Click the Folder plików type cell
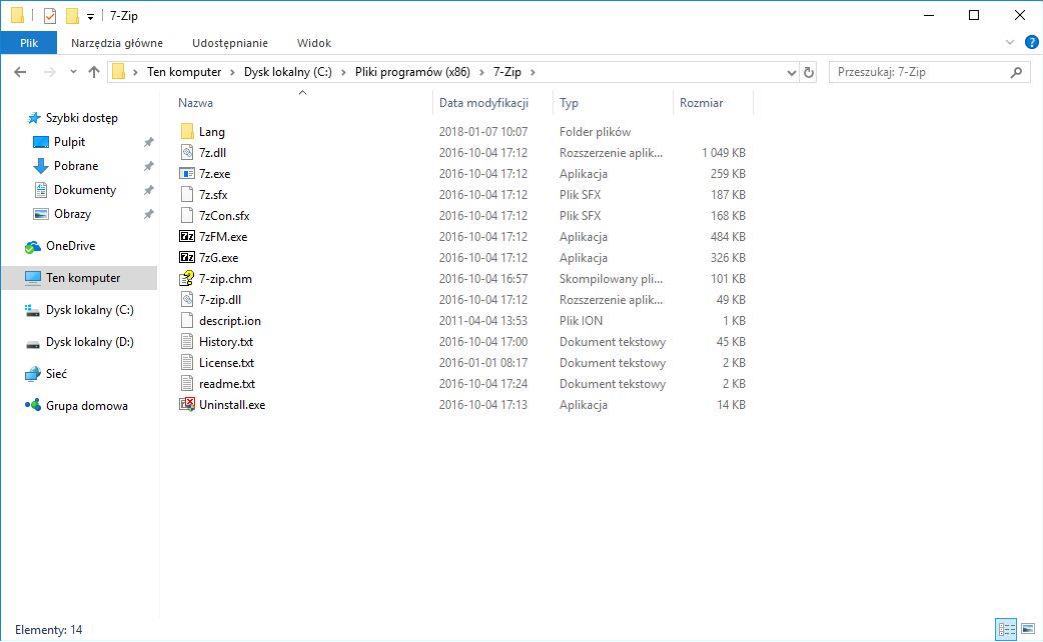1043x642 pixels. (595, 132)
